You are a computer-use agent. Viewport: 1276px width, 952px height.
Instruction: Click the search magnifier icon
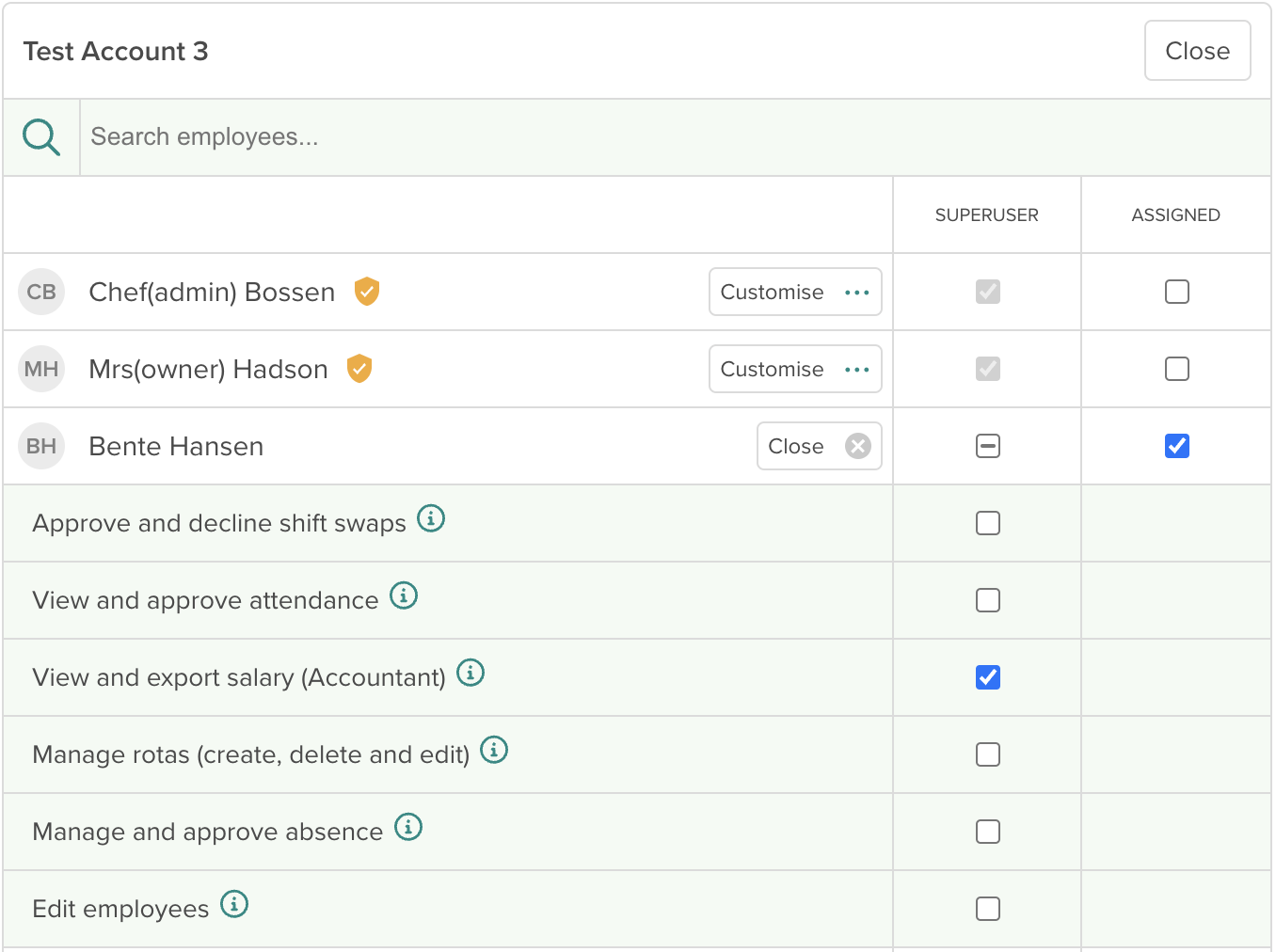point(41,137)
